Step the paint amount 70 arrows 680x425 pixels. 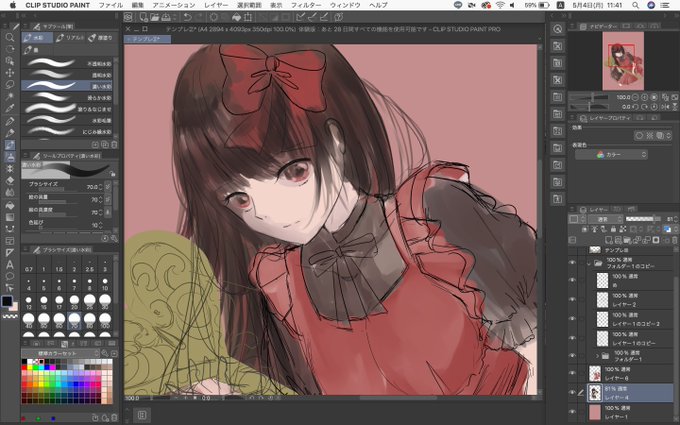(x=101, y=199)
